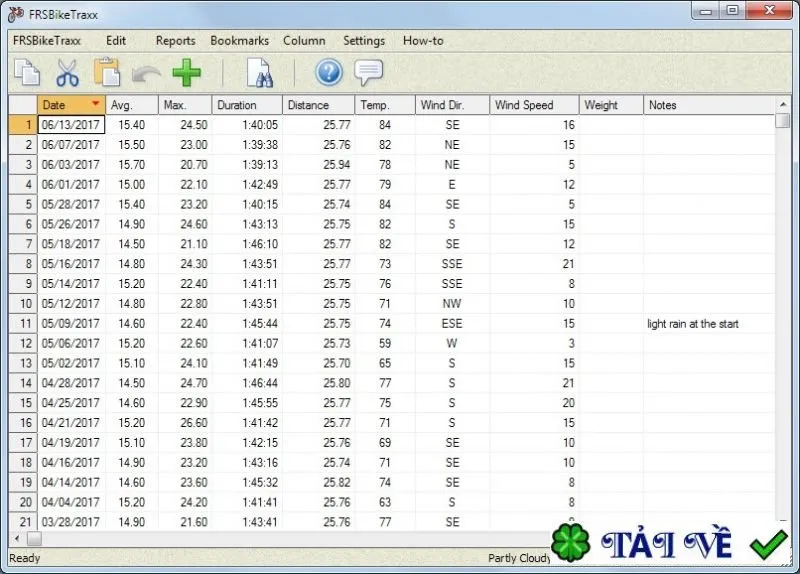Click wind direction cell E
This screenshot has height=574, width=800.
click(452, 184)
